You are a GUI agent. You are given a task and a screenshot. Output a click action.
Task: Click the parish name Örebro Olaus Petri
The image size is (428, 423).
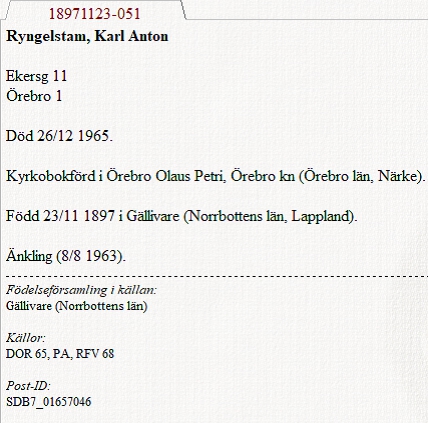click(166, 176)
